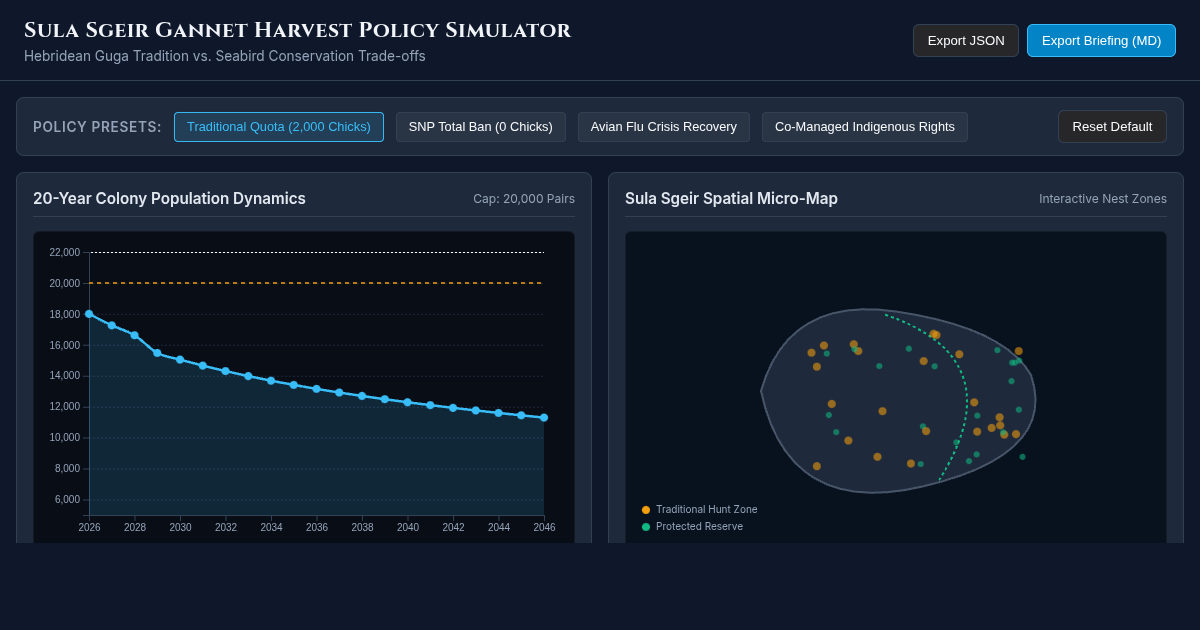Click the 2026 data point on chart
Viewport: 1200px width, 630px height.
(x=89, y=314)
